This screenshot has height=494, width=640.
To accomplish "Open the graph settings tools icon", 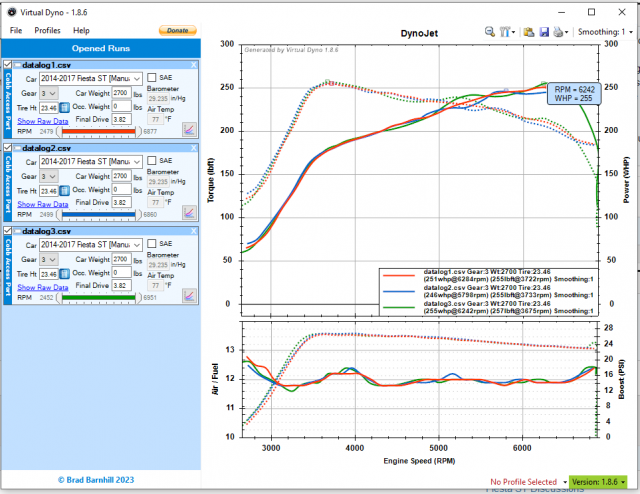I will click(x=504, y=31).
